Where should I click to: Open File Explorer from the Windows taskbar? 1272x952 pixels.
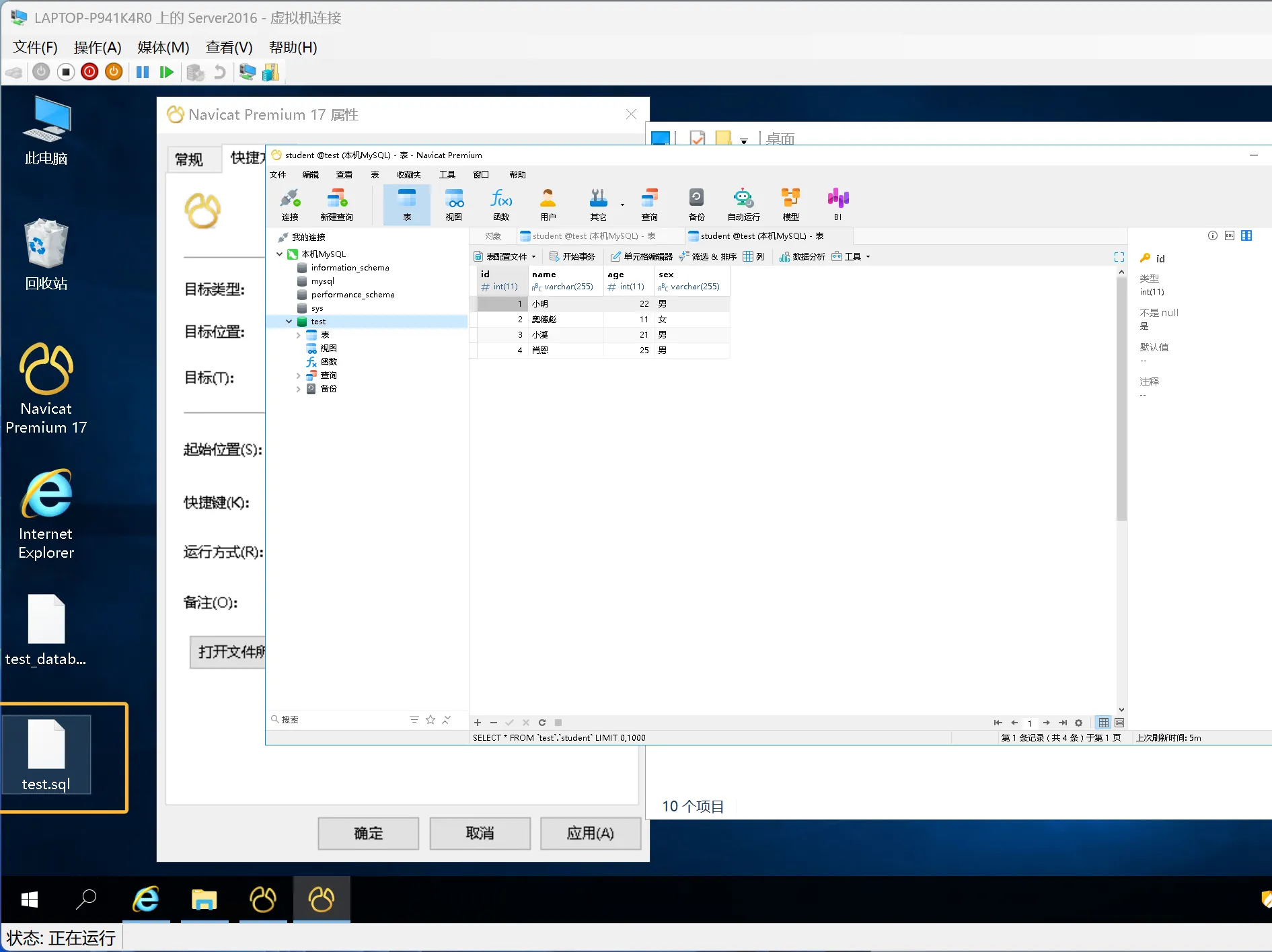pyautogui.click(x=204, y=899)
